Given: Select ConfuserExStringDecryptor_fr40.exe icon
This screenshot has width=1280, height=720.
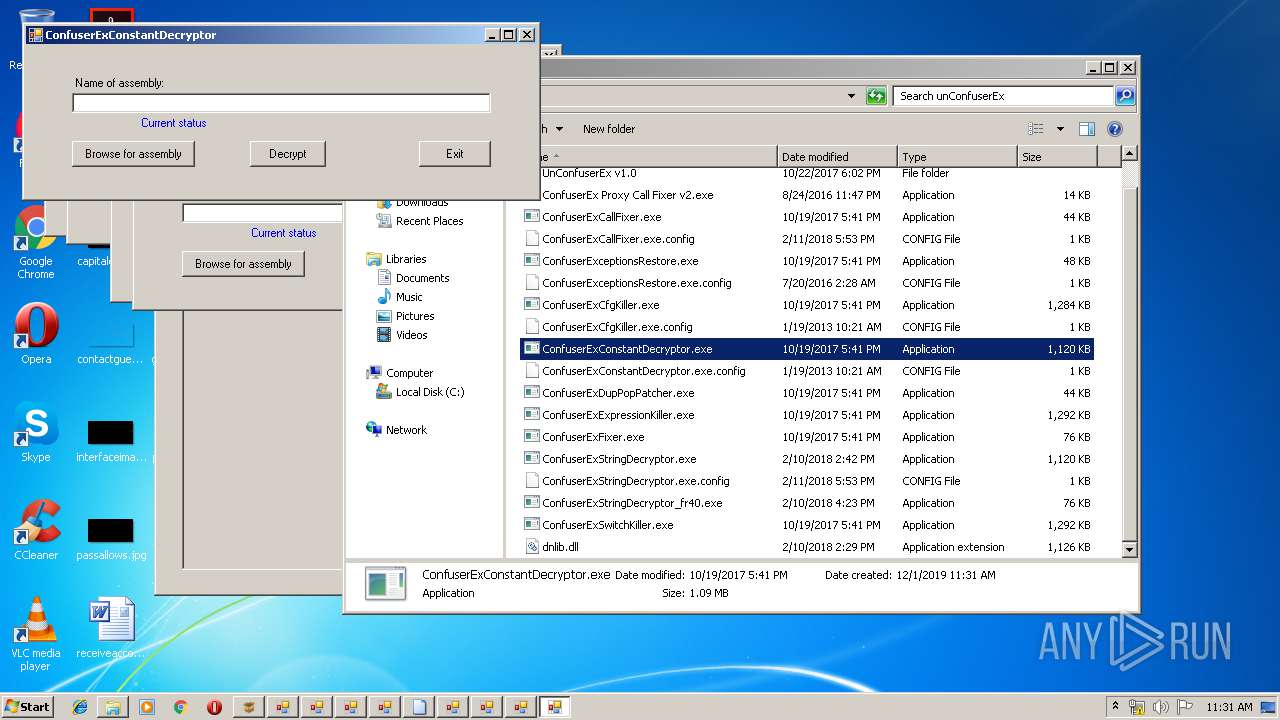Looking at the screenshot, I should 532,503.
